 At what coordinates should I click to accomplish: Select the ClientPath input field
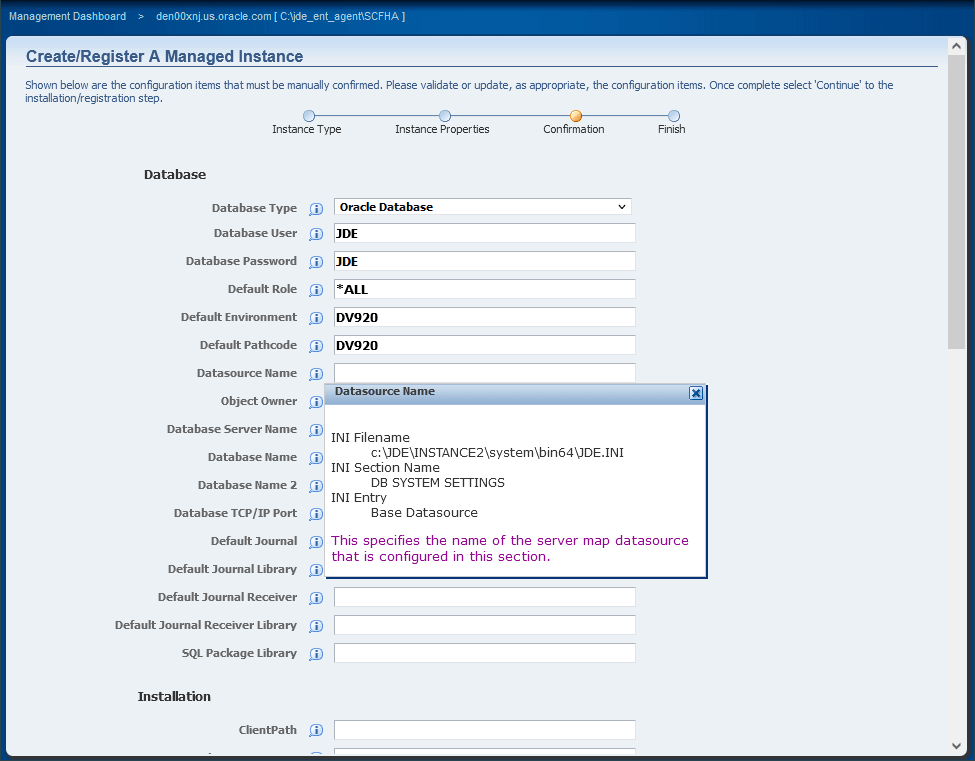484,730
